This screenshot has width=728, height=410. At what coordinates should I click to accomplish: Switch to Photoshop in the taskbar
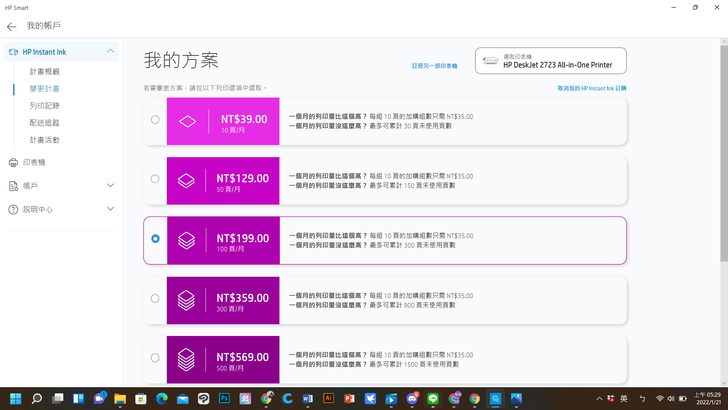(x=224, y=398)
